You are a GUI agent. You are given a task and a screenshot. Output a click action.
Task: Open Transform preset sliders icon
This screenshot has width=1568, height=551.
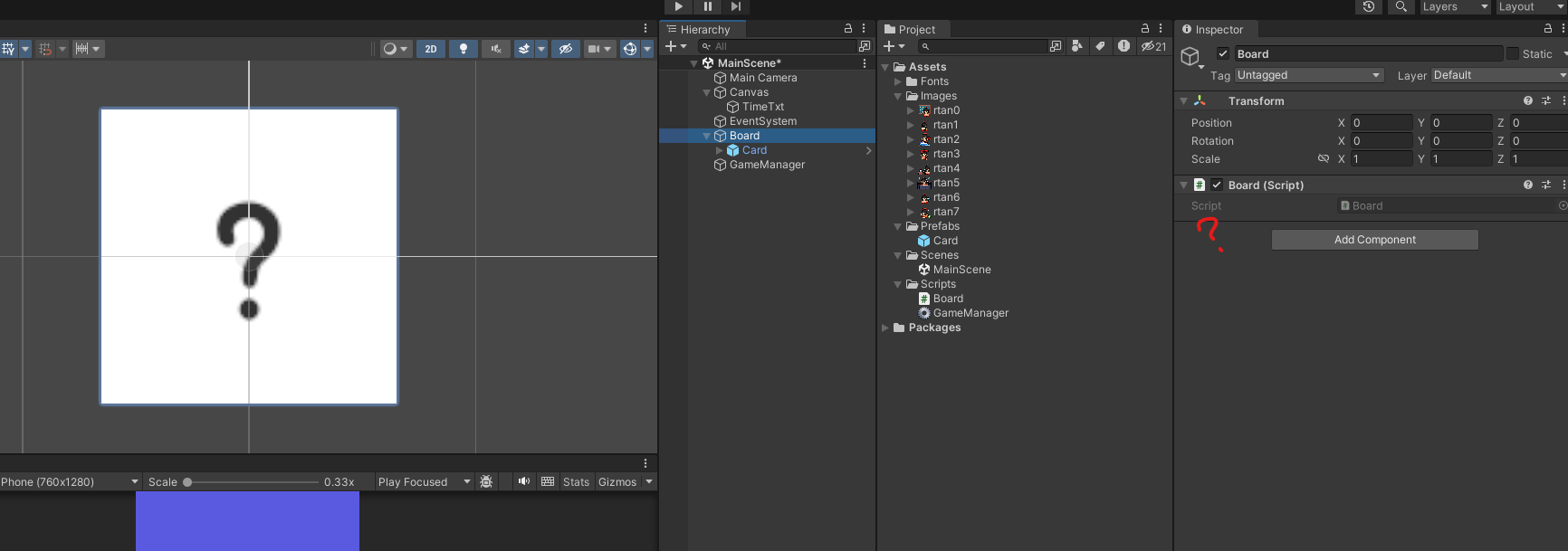[x=1546, y=101]
